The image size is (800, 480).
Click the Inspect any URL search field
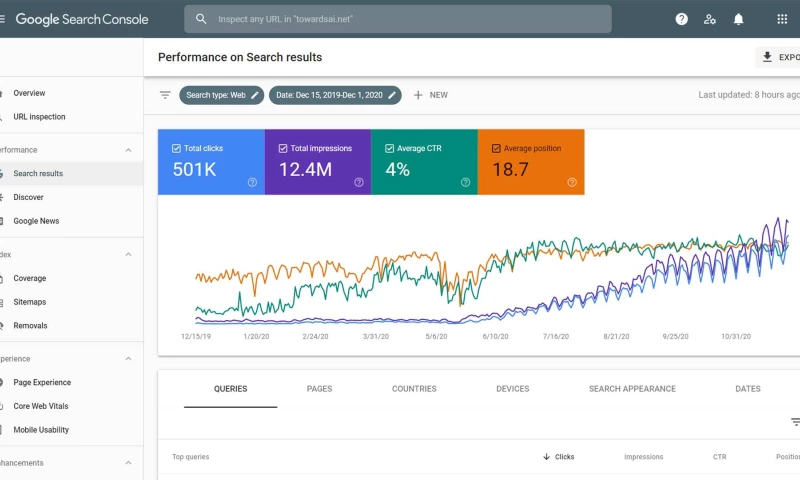(400, 19)
